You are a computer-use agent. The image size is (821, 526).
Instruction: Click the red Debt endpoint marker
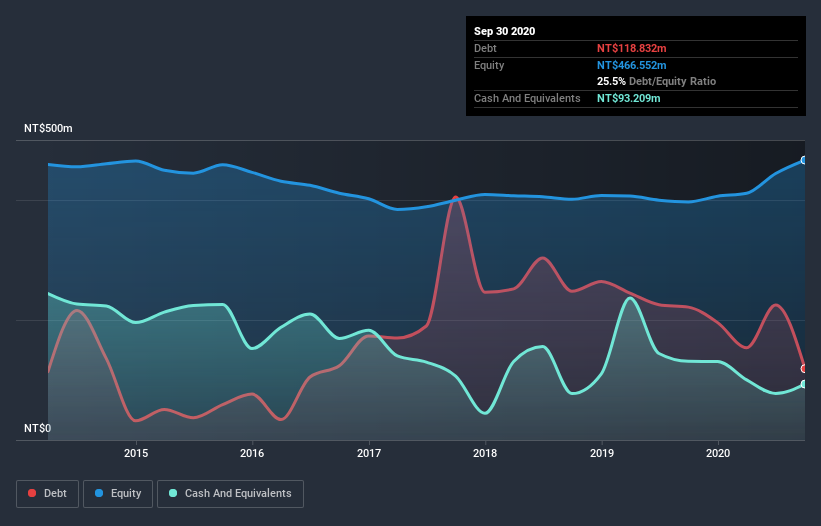coord(804,368)
